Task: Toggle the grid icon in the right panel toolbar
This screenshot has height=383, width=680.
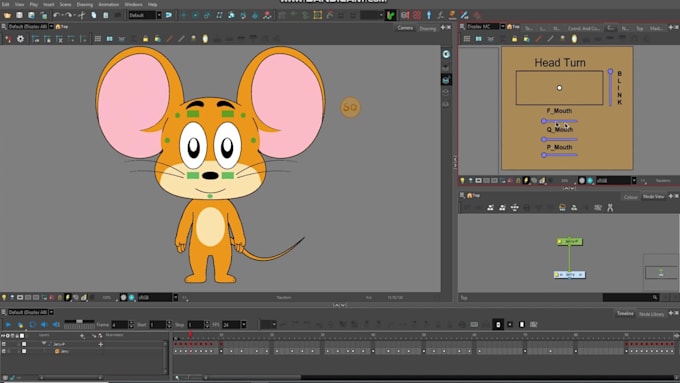Action: coord(467,39)
